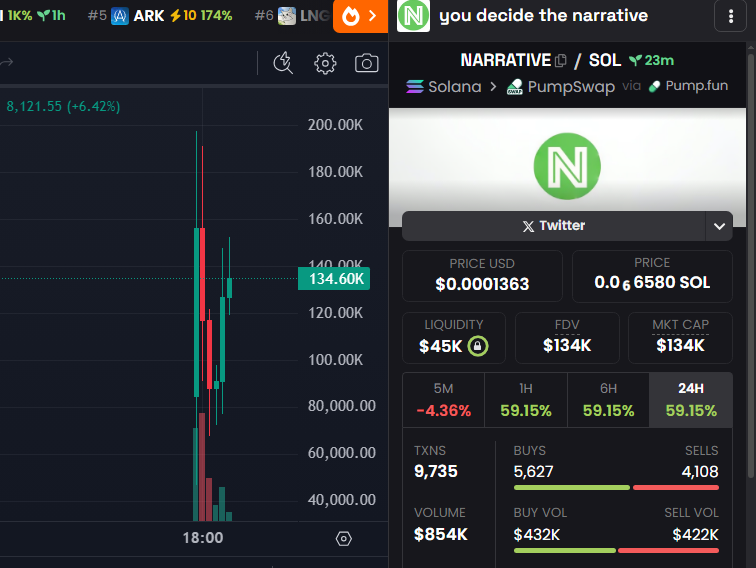The image size is (756, 568).
Task: Click the 10 boosts lightning on ARK
Action: click(183, 16)
